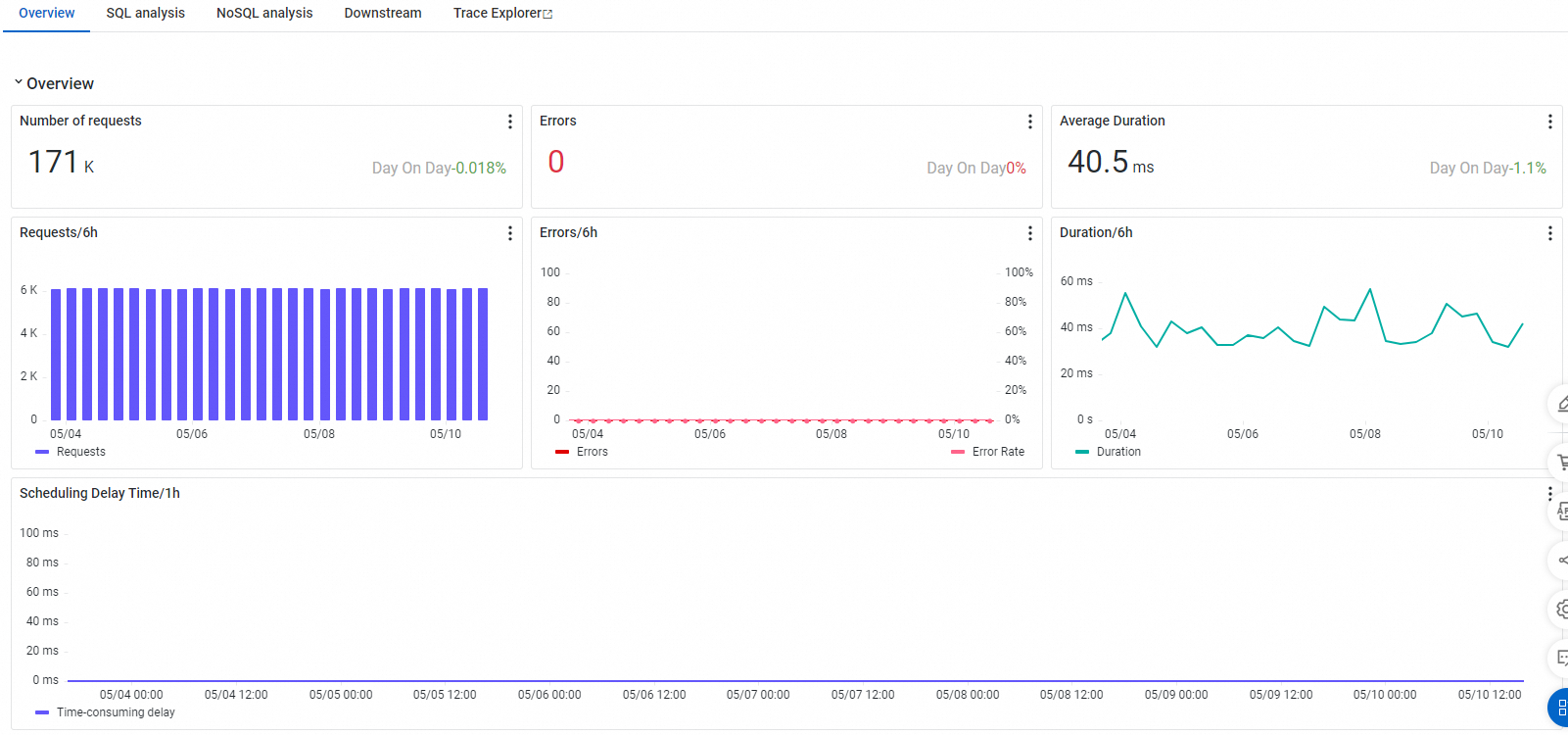The width and height of the screenshot is (1568, 735).
Task: Click the Average Duration title
Action: pos(1113,121)
